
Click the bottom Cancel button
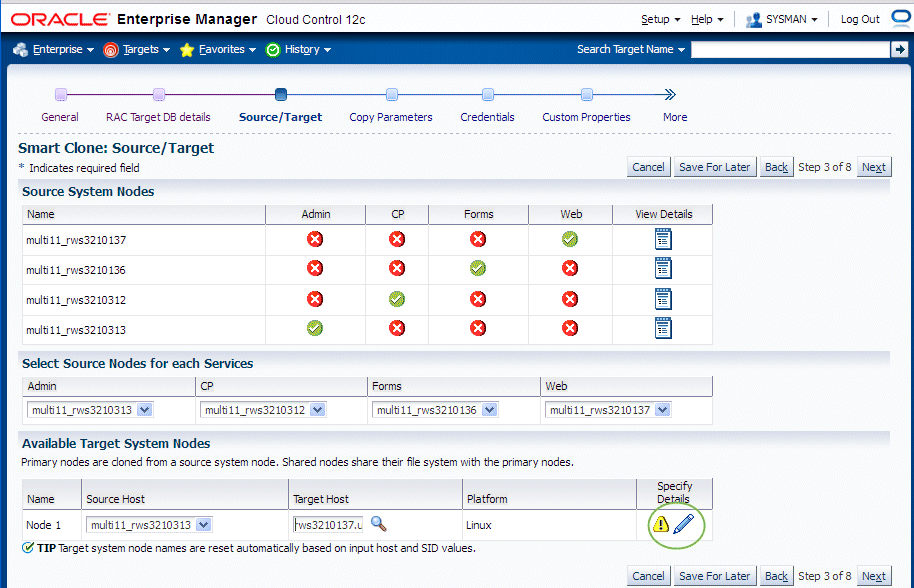point(648,576)
